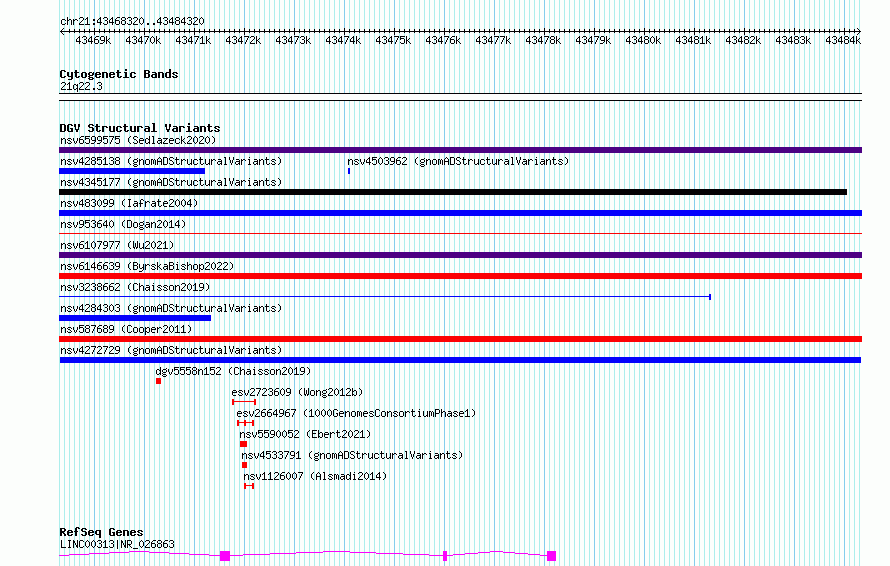Image resolution: width=890 pixels, height=566 pixels.
Task: Click the DGV Structural Variants track title
Action: [140, 128]
